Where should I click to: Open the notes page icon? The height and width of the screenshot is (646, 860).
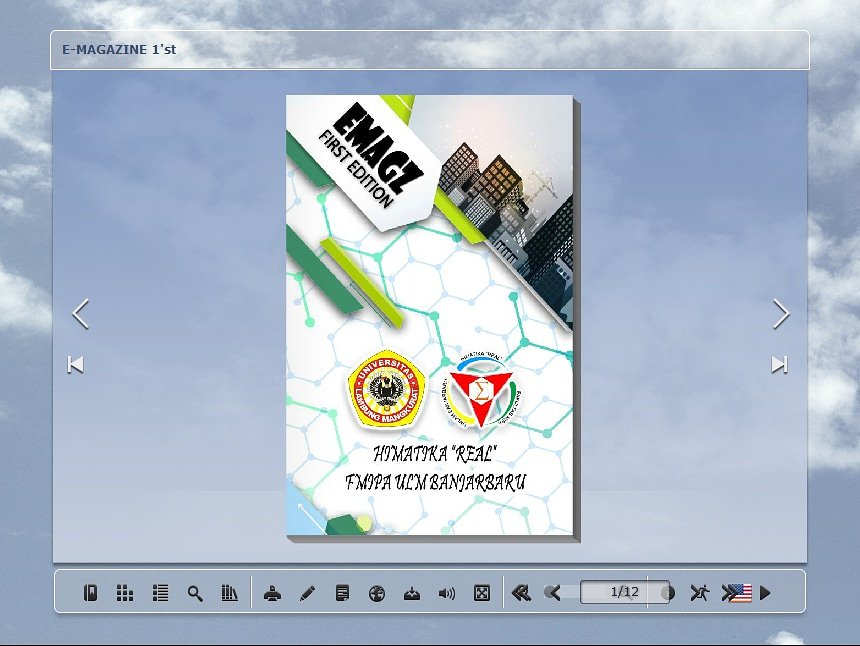coord(342,593)
